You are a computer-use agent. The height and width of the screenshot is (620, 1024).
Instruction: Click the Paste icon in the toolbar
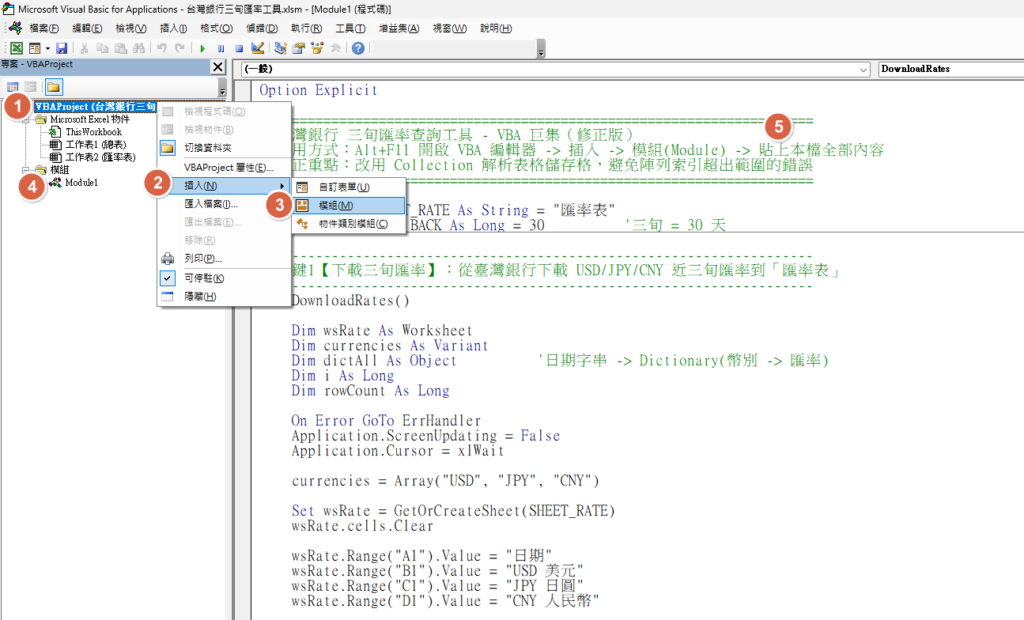point(120,48)
